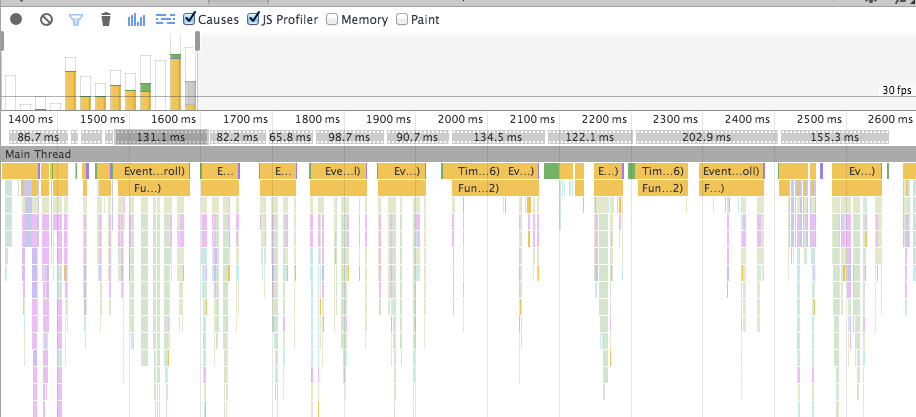This screenshot has height=417, width=916.
Task: Select "Fun...2)" function under the 134.5 ms frame
Action: (x=495, y=188)
